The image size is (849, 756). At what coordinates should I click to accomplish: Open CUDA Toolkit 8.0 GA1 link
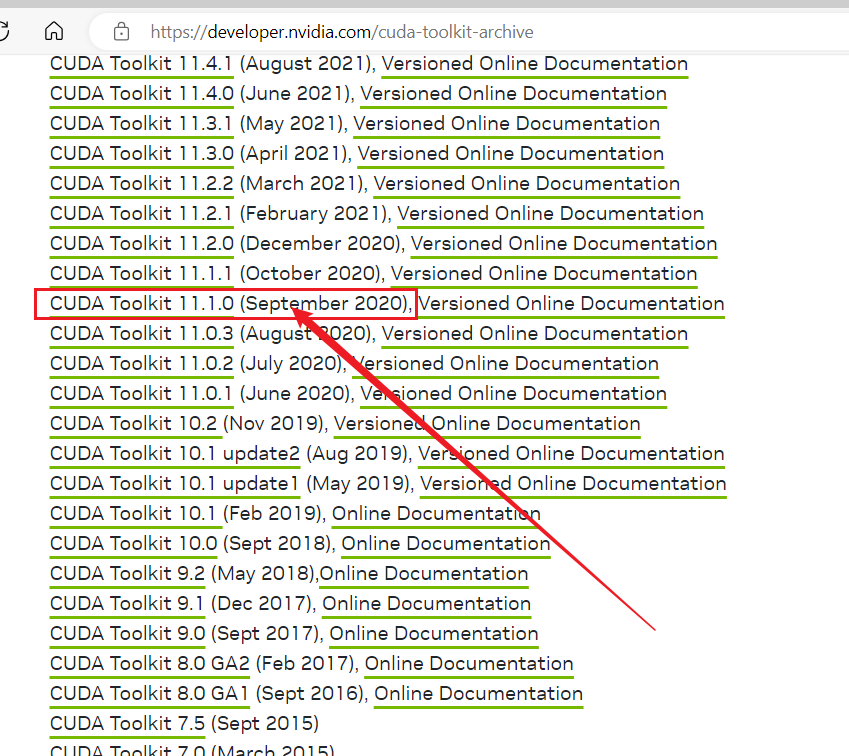149,693
